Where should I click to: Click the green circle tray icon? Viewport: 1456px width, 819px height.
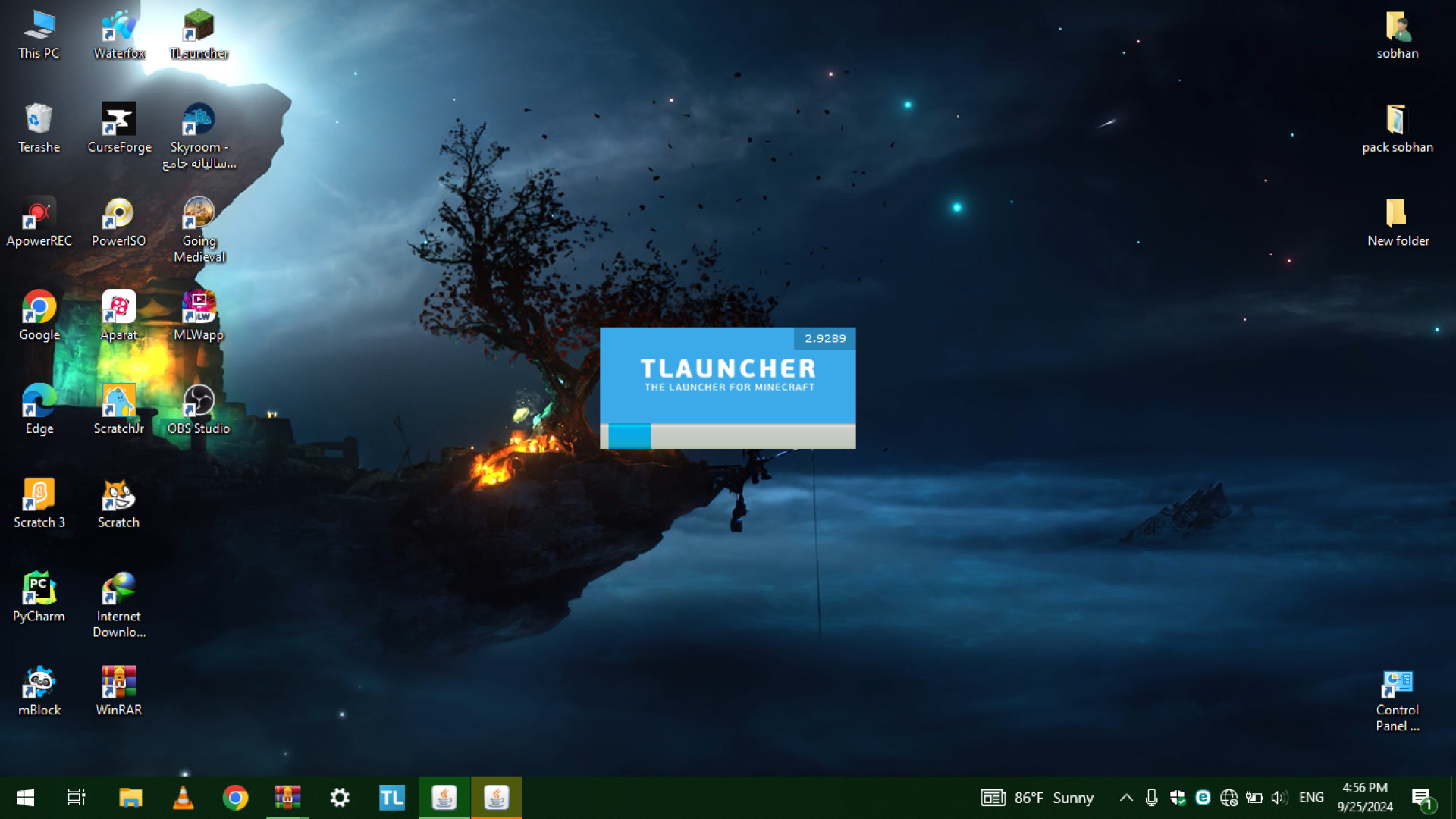coord(1203,798)
